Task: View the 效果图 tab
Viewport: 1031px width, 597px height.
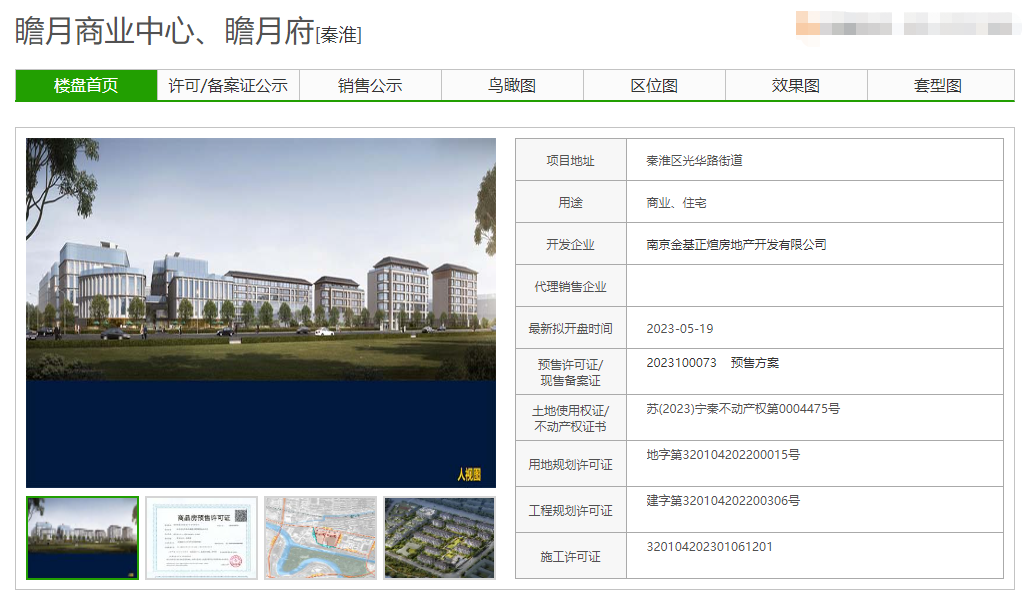Action: [x=796, y=86]
